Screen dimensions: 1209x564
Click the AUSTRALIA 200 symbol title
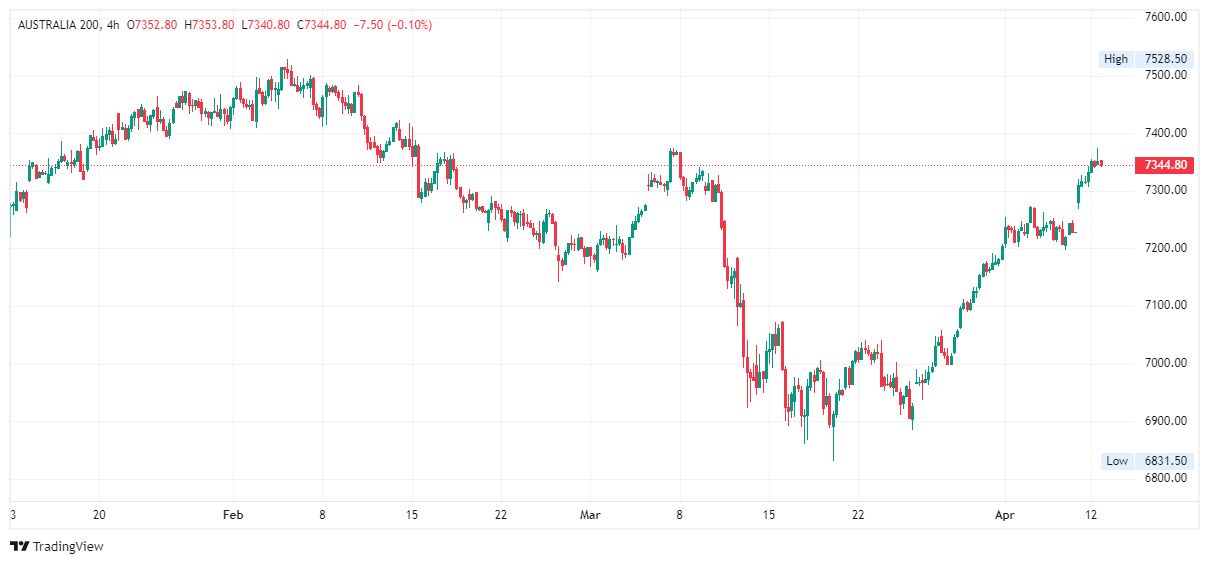[x=58, y=25]
